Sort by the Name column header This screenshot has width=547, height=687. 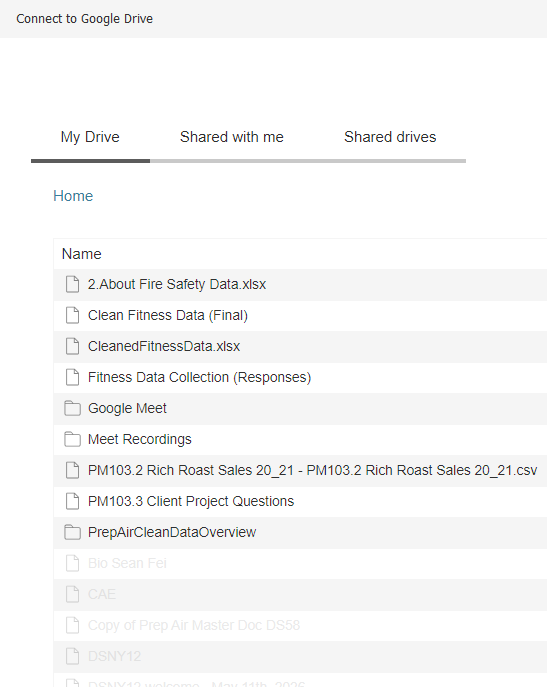82,254
